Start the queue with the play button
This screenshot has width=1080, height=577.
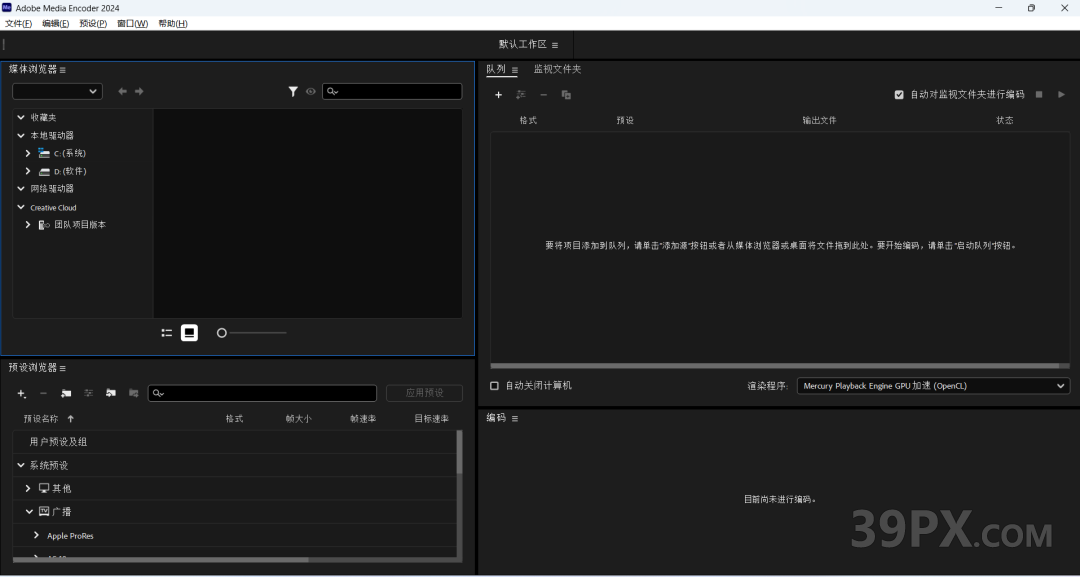pyautogui.click(x=1061, y=94)
